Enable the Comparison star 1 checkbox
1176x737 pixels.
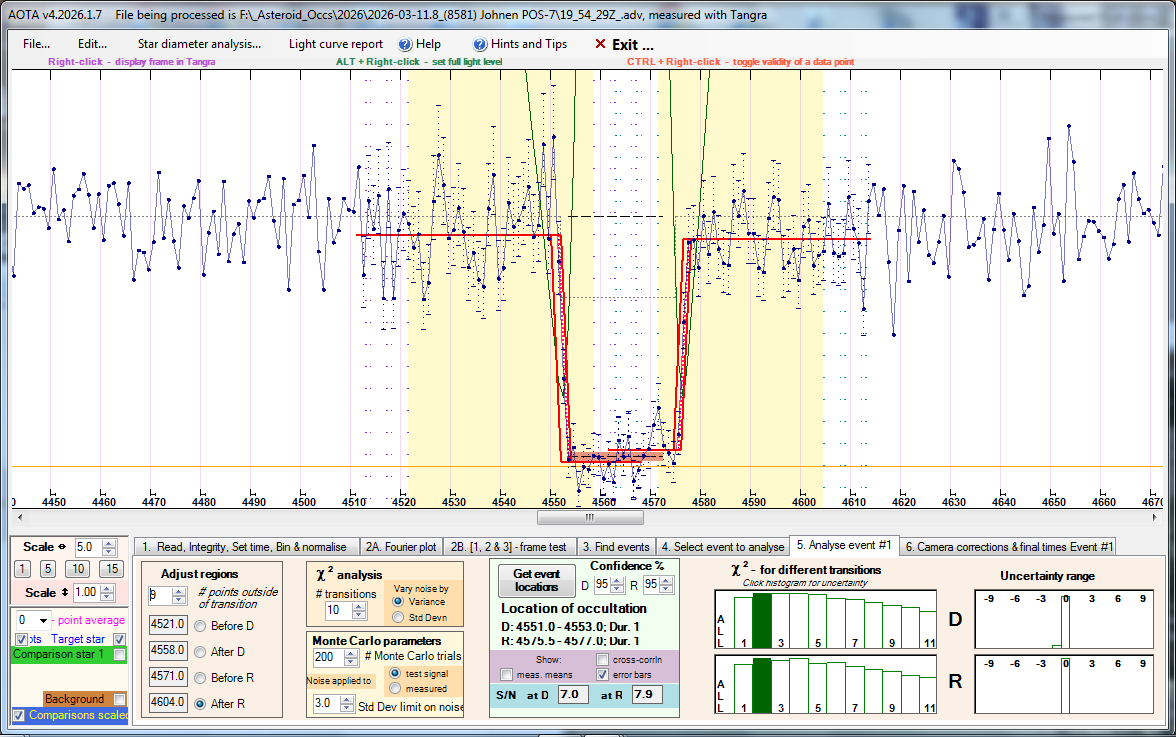pos(120,655)
